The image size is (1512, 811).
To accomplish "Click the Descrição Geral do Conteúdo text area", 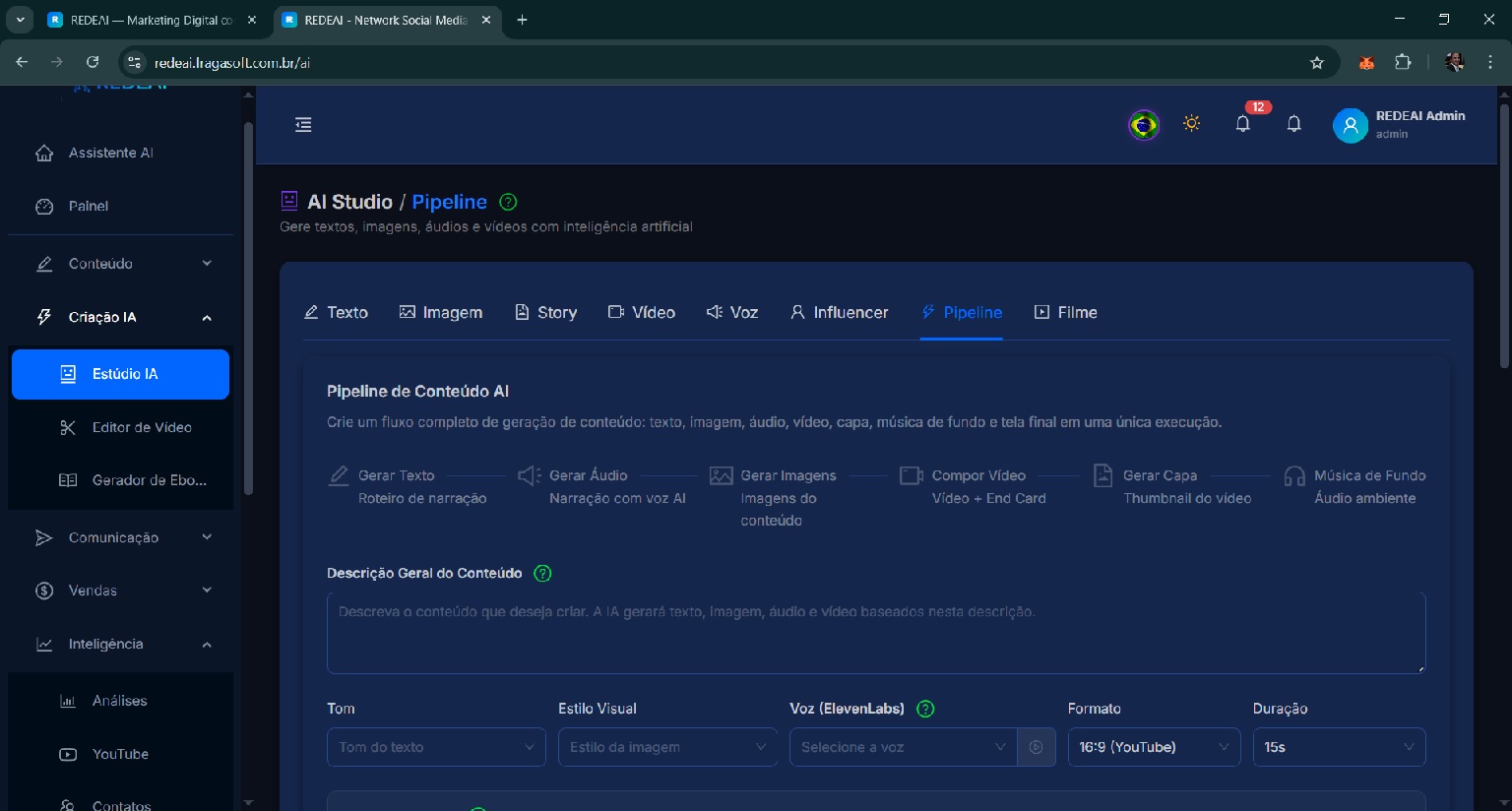I will pos(876,633).
